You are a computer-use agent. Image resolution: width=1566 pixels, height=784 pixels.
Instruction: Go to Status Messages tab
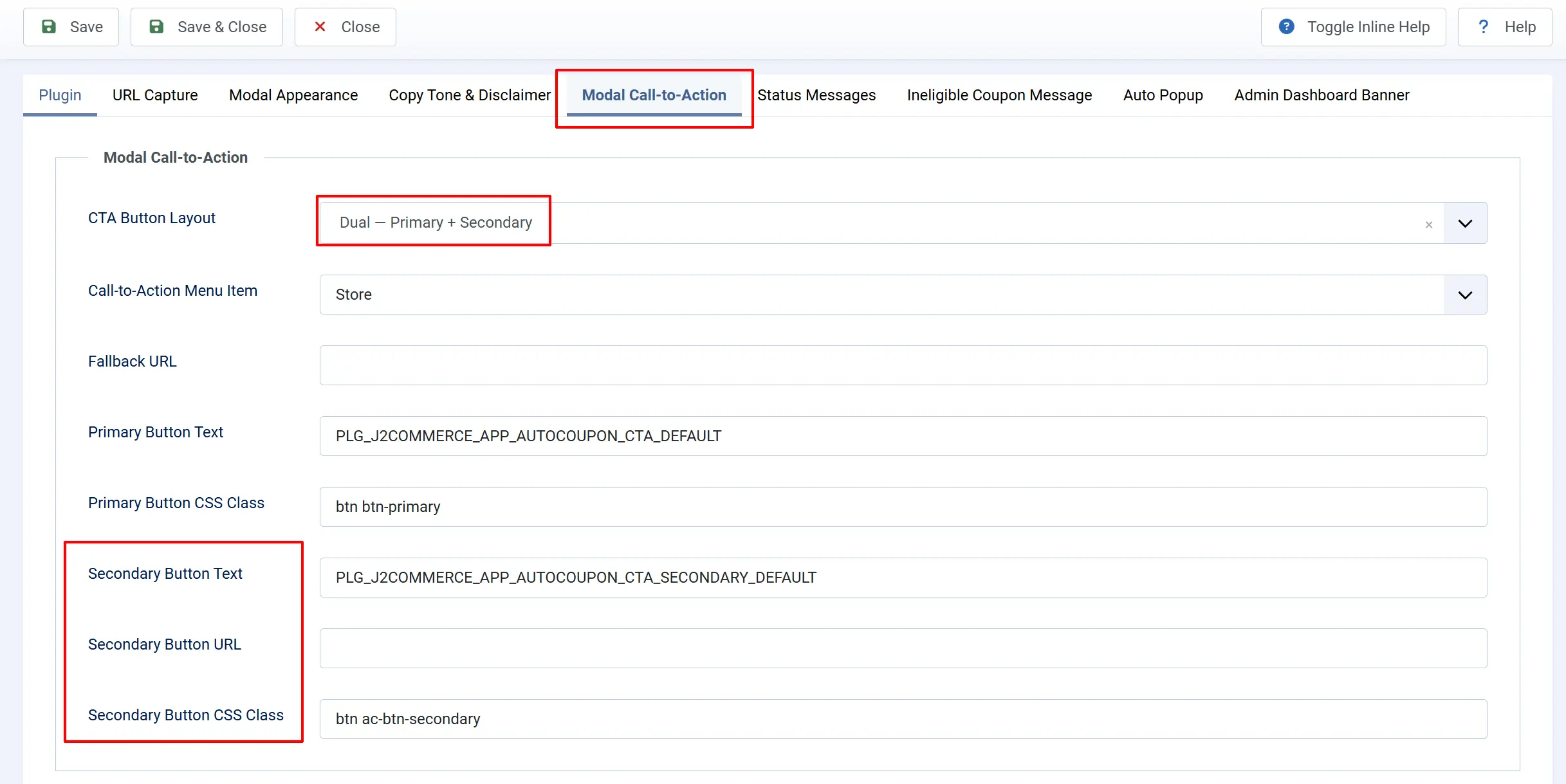(x=816, y=95)
